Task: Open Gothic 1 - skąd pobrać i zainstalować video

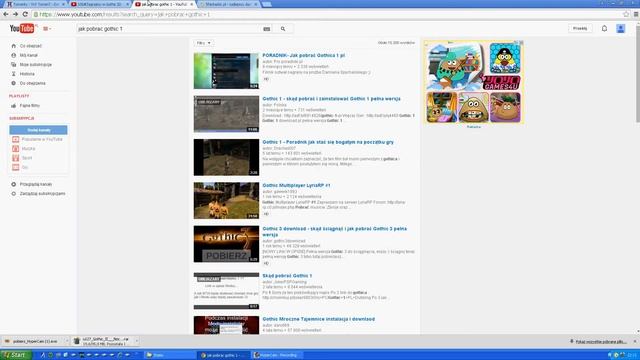Action: click(x=331, y=99)
